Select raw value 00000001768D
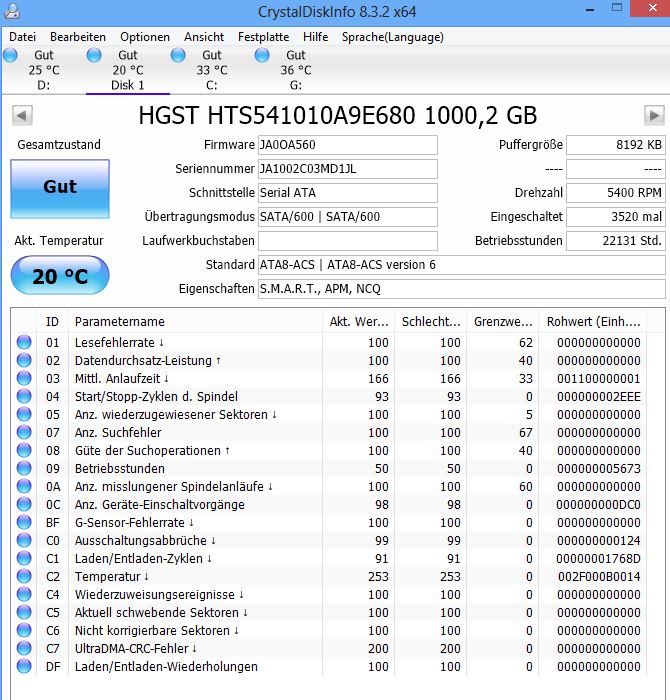The image size is (670, 700). 599,558
